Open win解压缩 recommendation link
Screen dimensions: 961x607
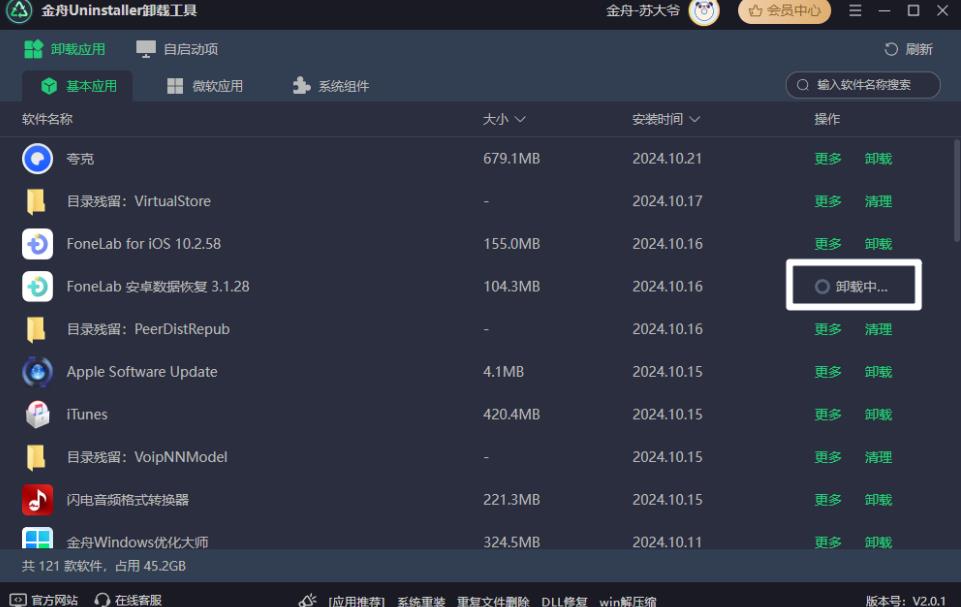pos(628,601)
